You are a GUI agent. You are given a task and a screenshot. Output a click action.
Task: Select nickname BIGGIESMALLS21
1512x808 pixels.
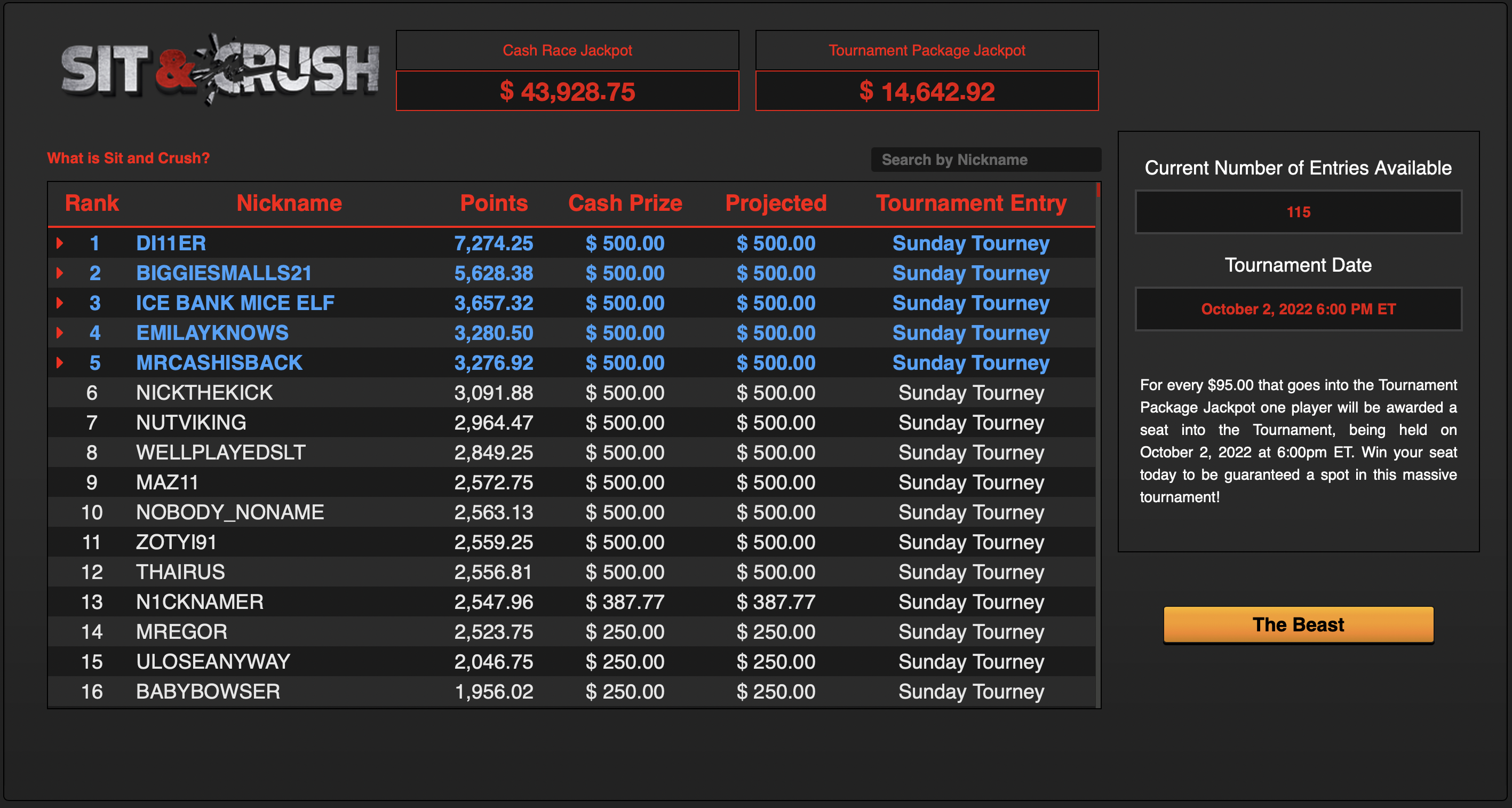(224, 273)
